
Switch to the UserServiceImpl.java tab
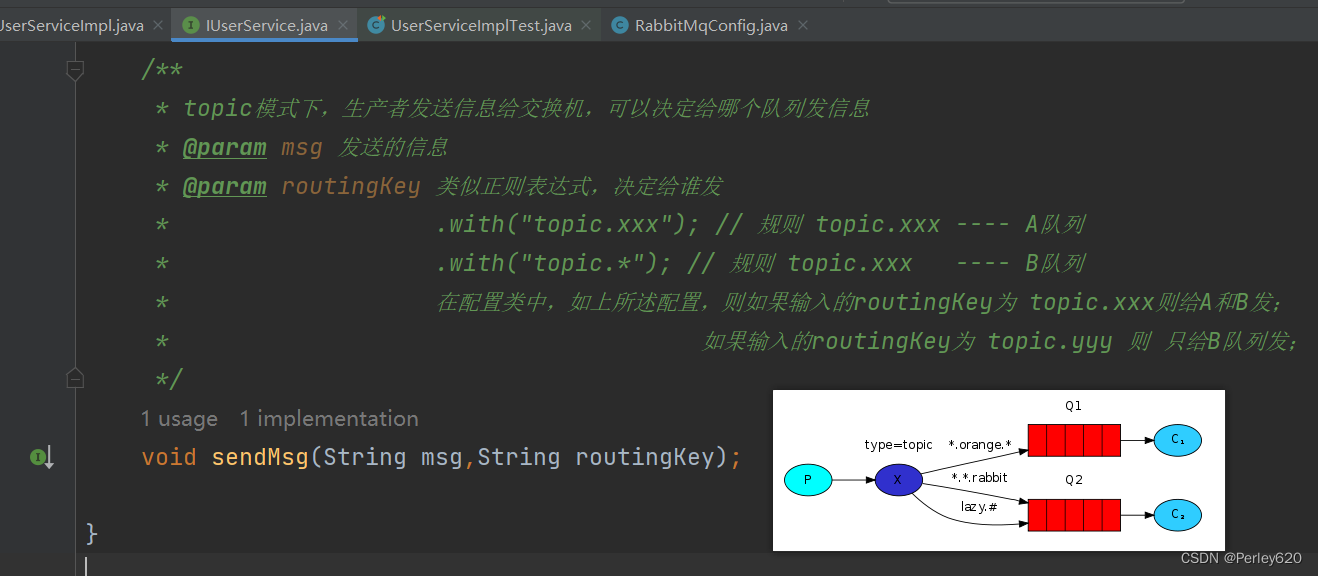70,25
